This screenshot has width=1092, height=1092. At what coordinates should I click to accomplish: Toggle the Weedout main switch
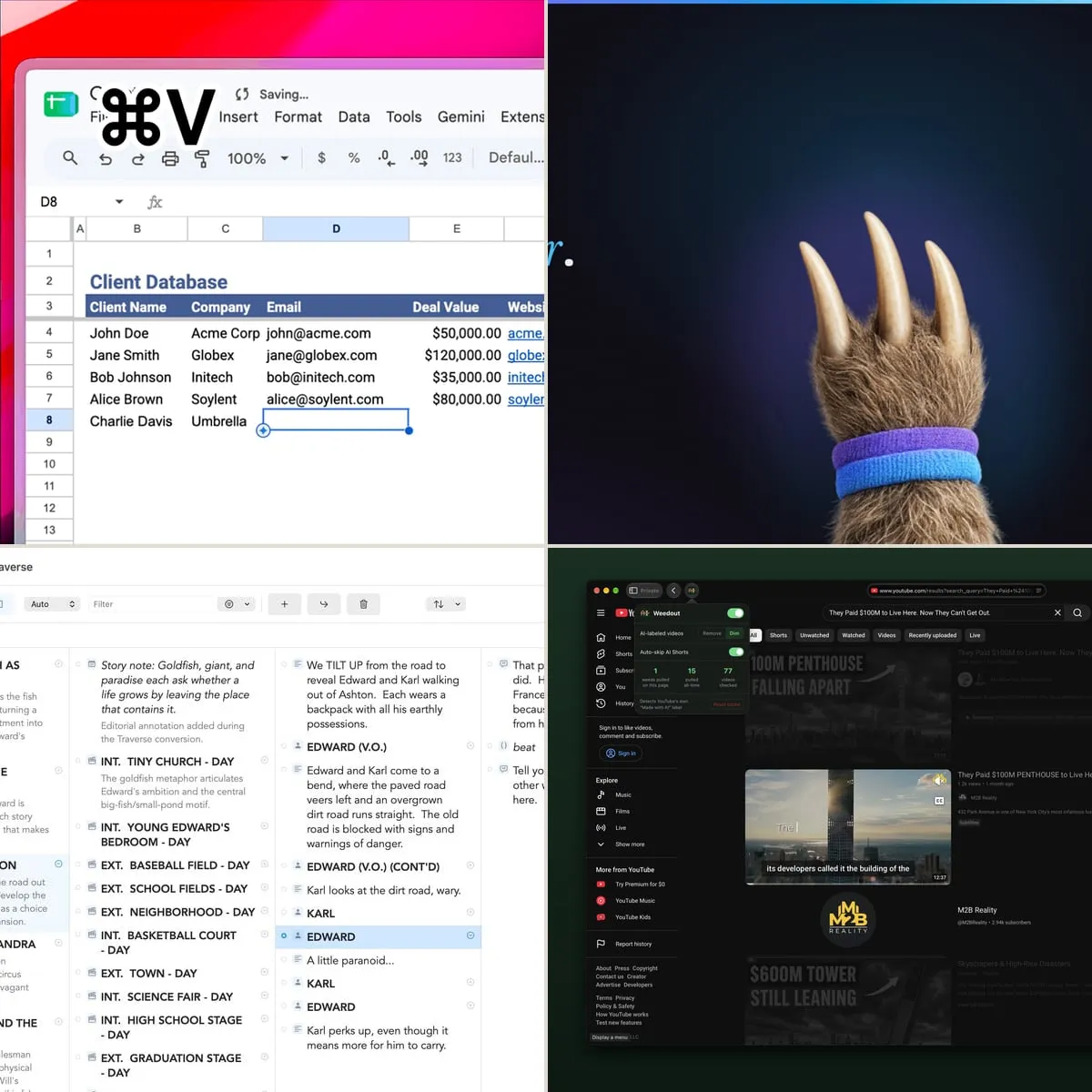coord(735,612)
